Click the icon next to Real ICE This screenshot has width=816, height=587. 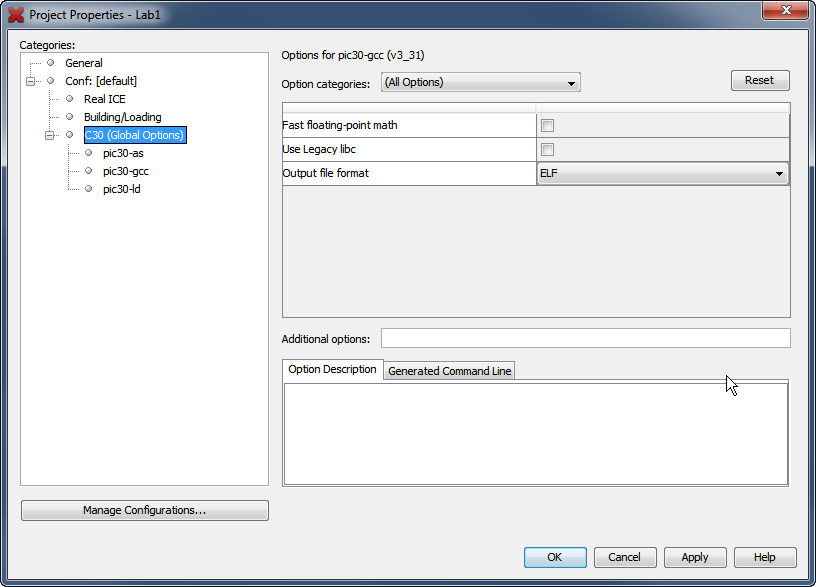pos(68,99)
